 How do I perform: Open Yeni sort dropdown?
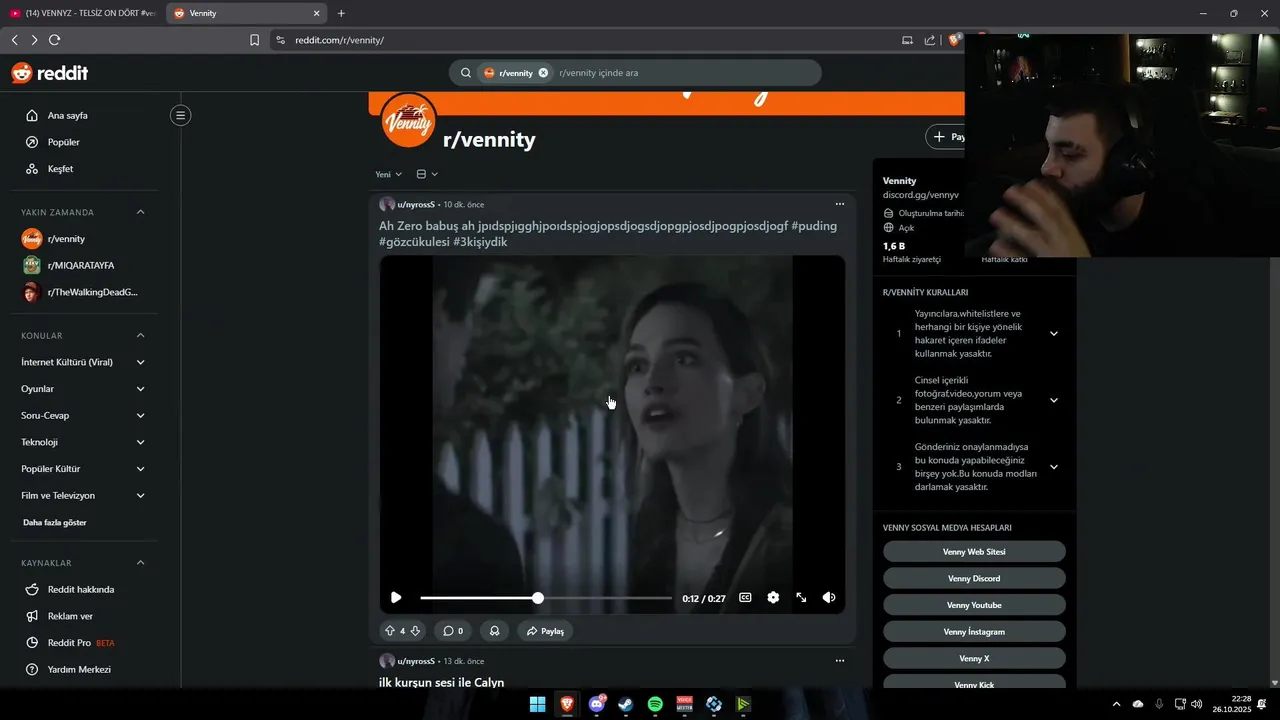389,174
